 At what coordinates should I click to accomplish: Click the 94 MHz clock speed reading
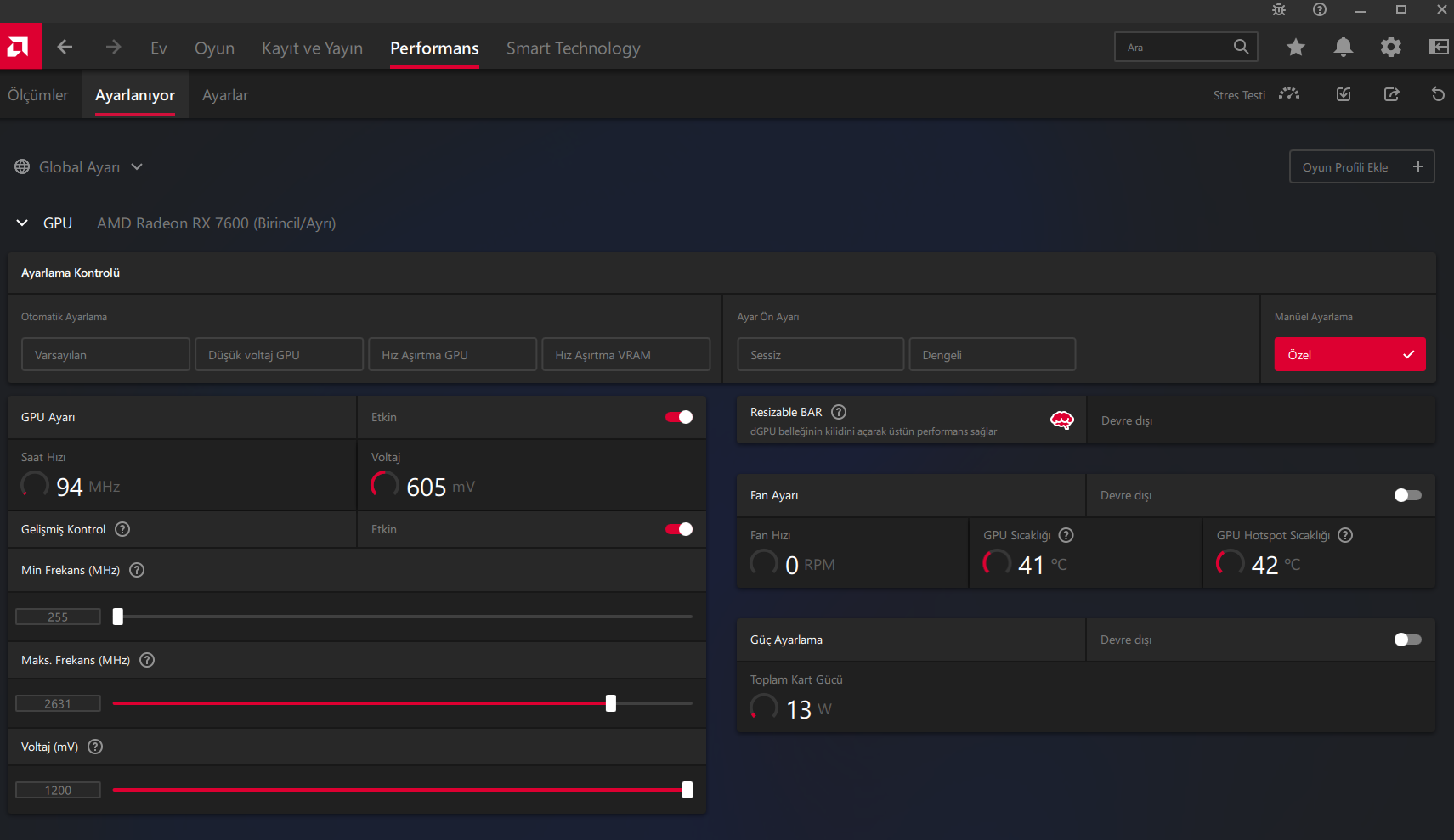88,487
